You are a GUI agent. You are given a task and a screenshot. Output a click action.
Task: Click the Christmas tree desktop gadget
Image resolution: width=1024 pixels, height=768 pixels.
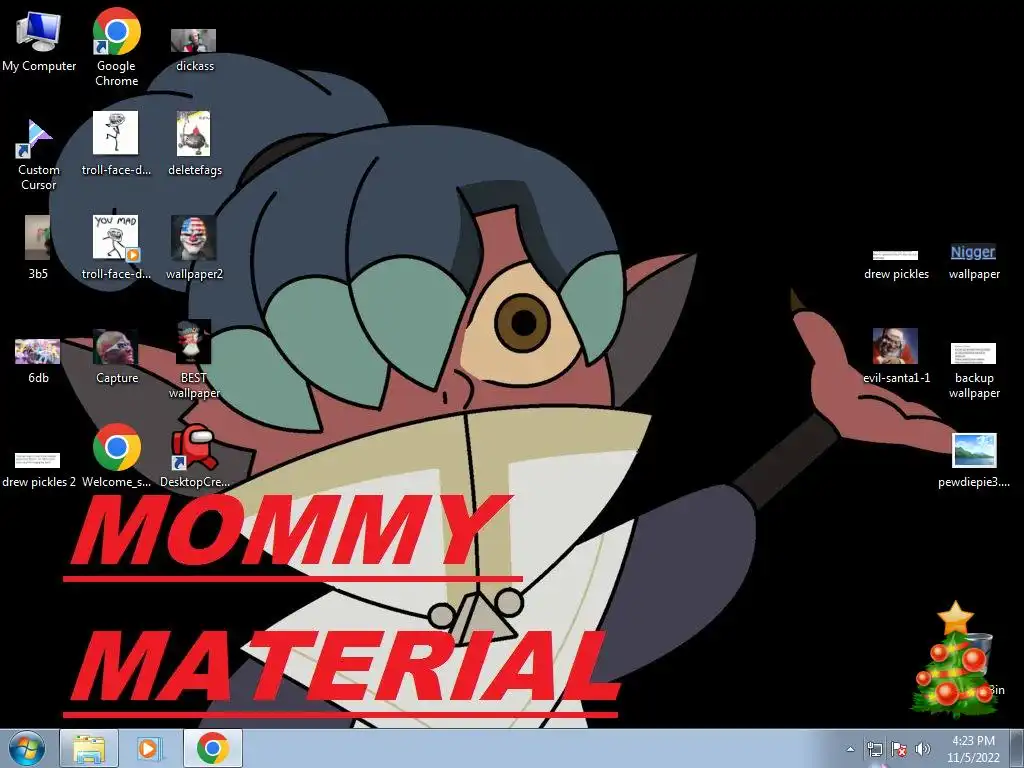click(x=954, y=660)
